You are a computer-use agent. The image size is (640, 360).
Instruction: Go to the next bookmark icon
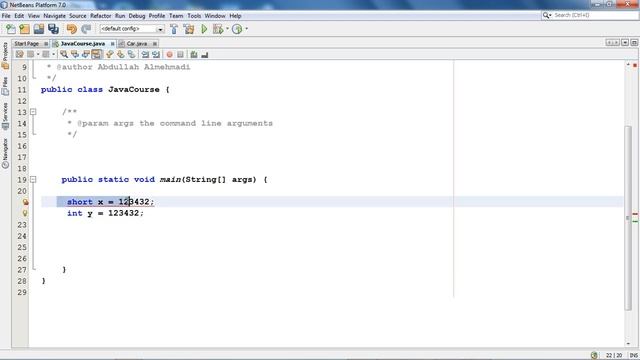coord(120,54)
